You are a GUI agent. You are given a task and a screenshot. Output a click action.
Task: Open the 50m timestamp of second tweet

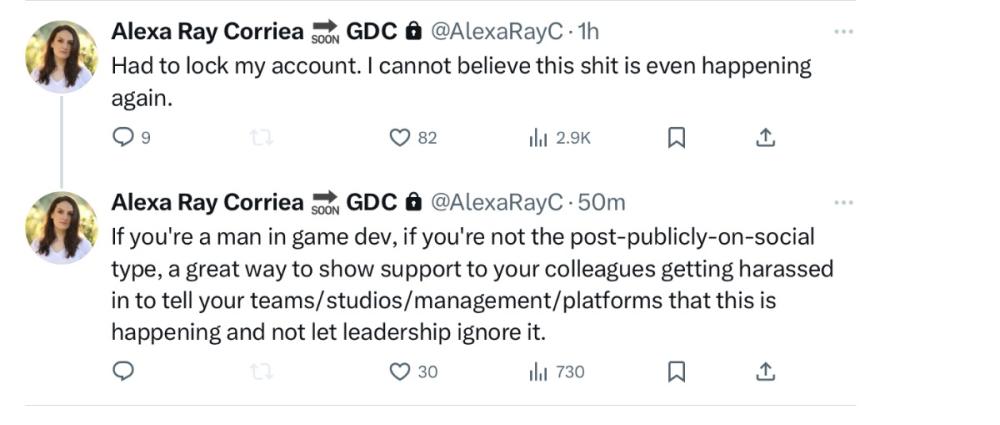pyautogui.click(x=603, y=202)
